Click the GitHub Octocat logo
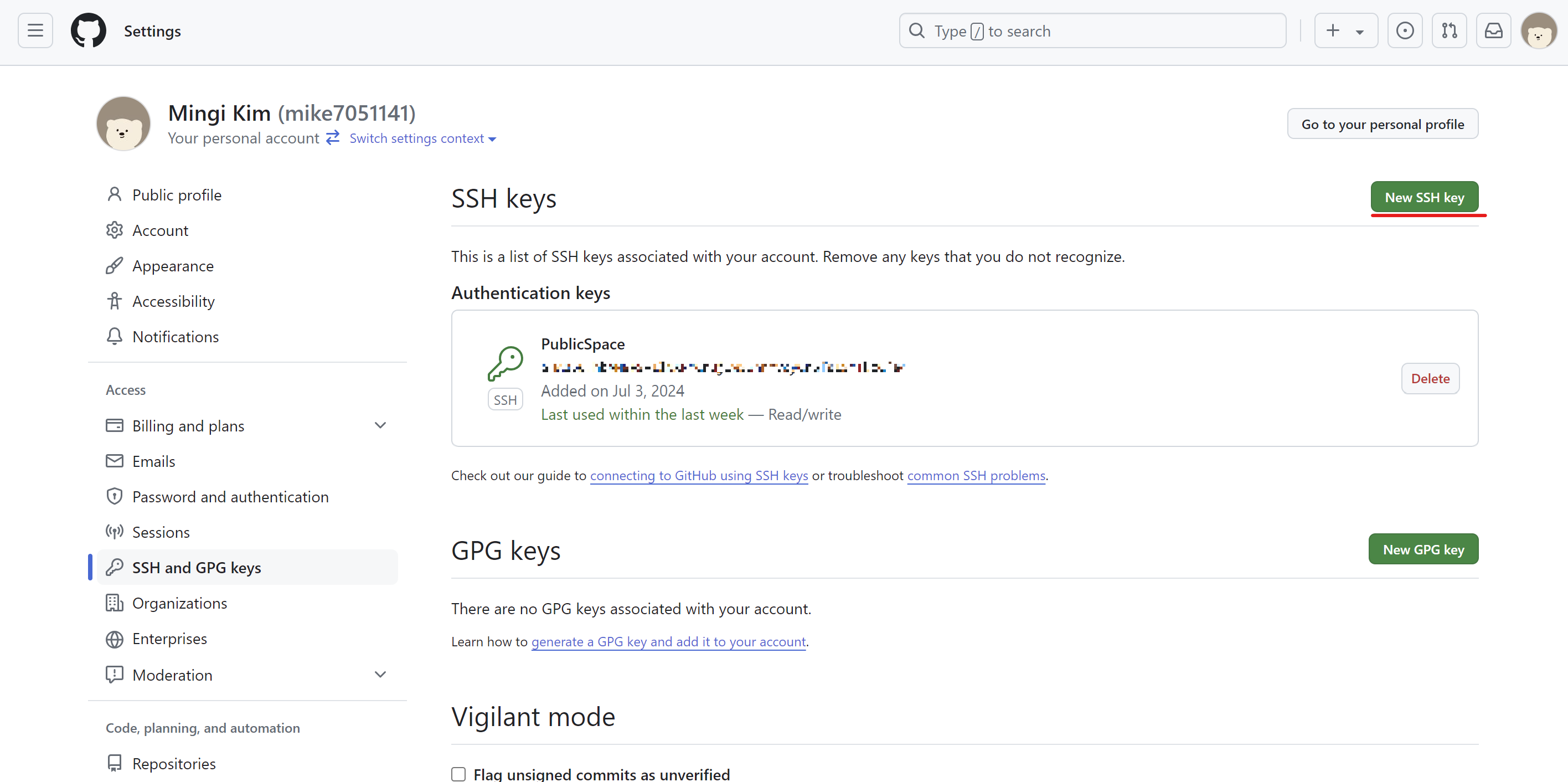Screen dimensions: 1568x782 coord(88,30)
